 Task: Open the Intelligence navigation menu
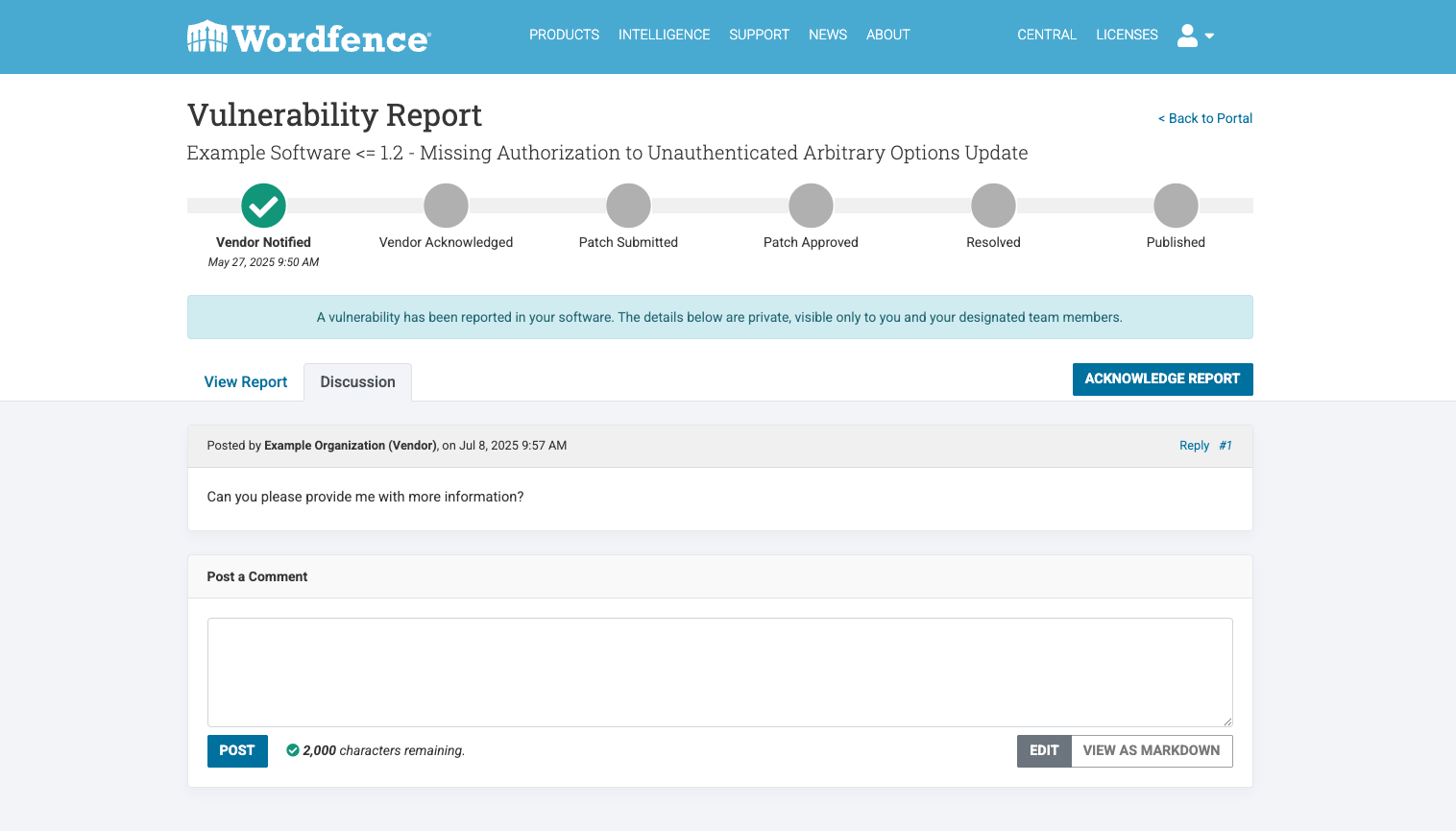[664, 35]
